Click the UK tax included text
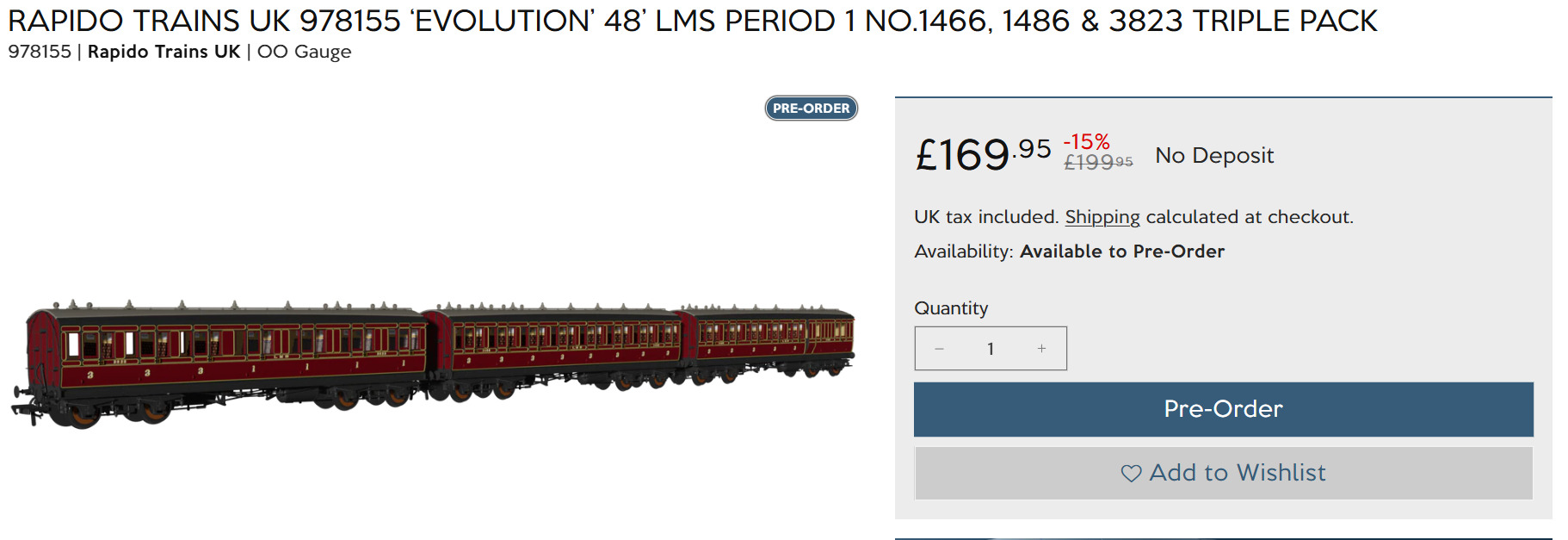Image resolution: width=1568 pixels, height=540 pixels. [986, 217]
